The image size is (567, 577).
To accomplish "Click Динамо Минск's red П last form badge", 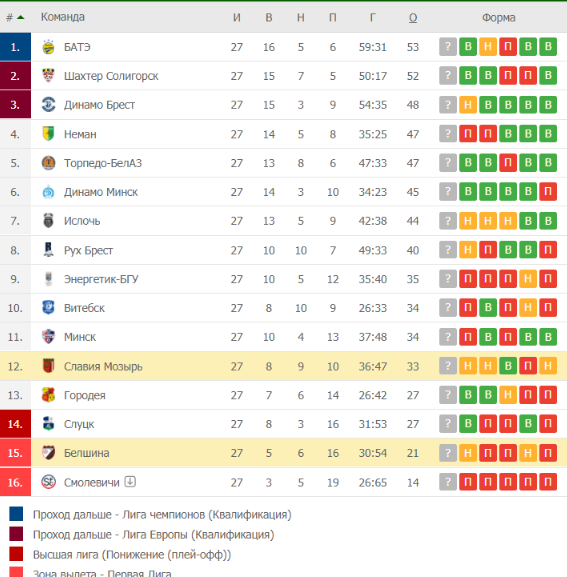I will coord(548,191).
